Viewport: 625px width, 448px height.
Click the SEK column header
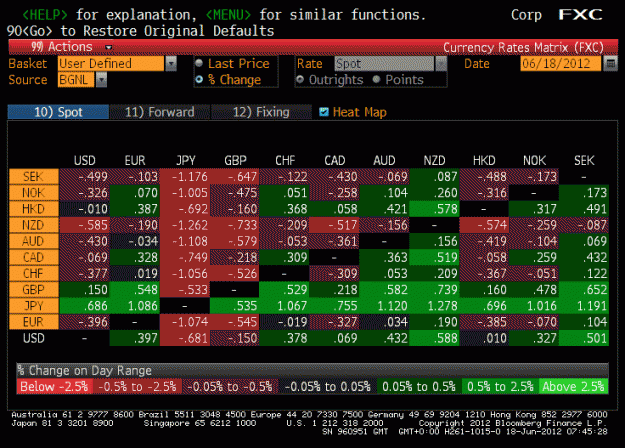(584, 161)
